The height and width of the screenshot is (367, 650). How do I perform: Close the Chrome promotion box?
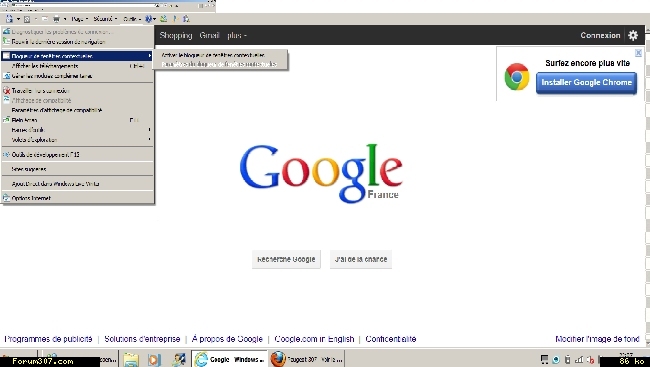pyautogui.click(x=638, y=53)
